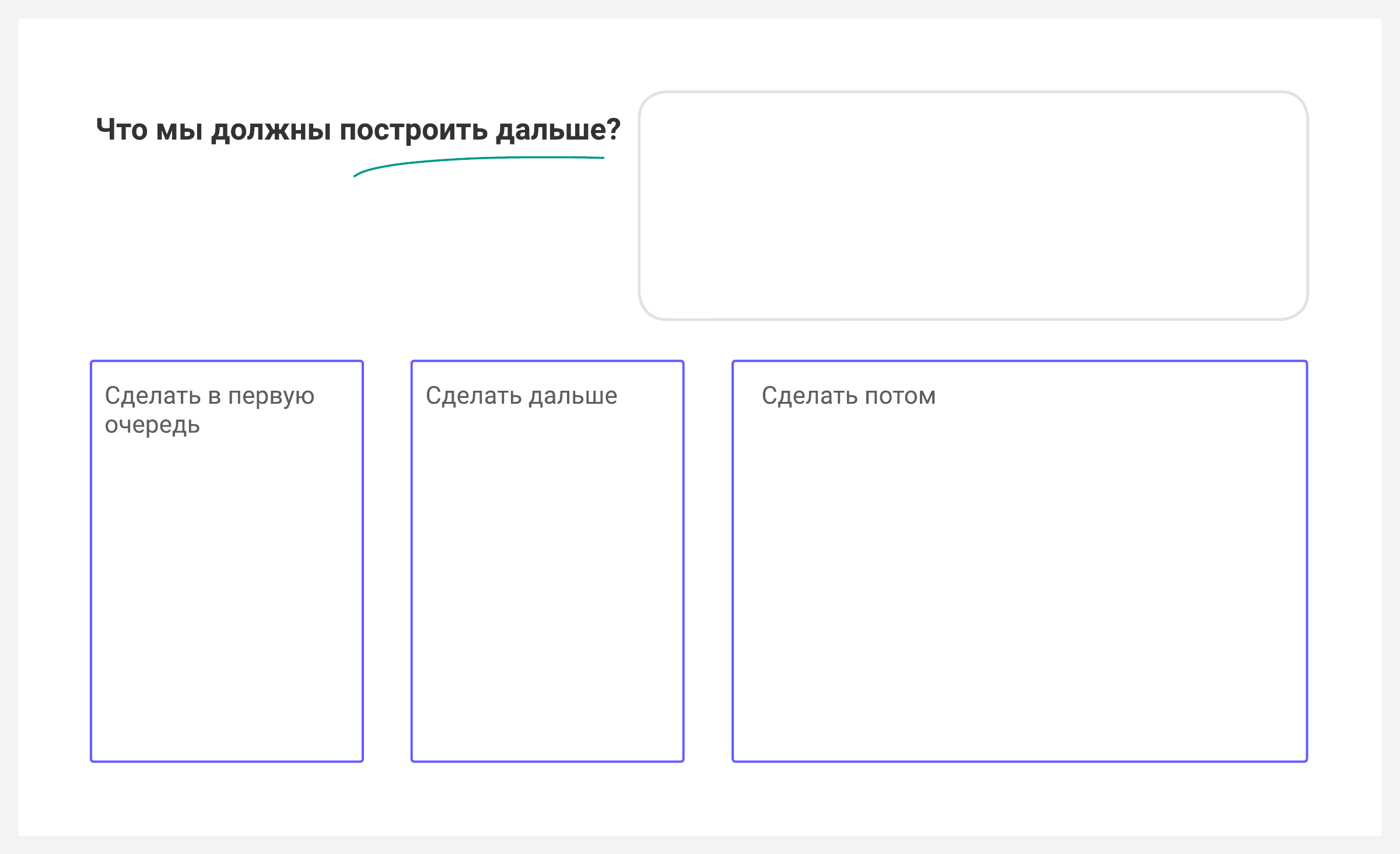
Task: Click the word 'должны' in the heading
Action: pyautogui.click(x=271, y=129)
